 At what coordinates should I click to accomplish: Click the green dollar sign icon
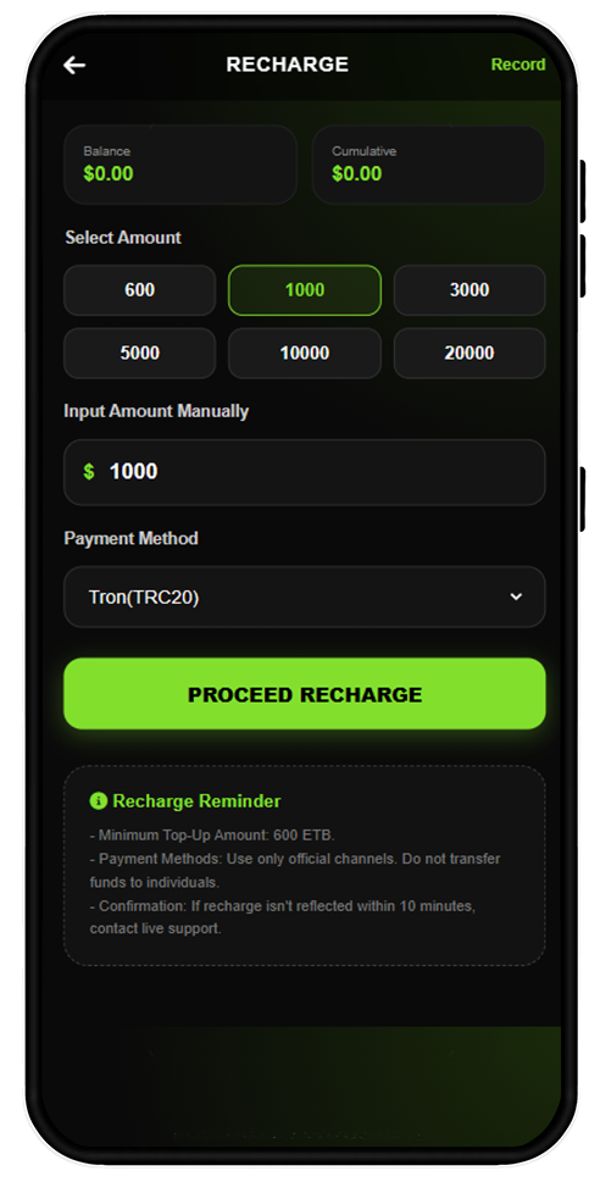(x=89, y=472)
